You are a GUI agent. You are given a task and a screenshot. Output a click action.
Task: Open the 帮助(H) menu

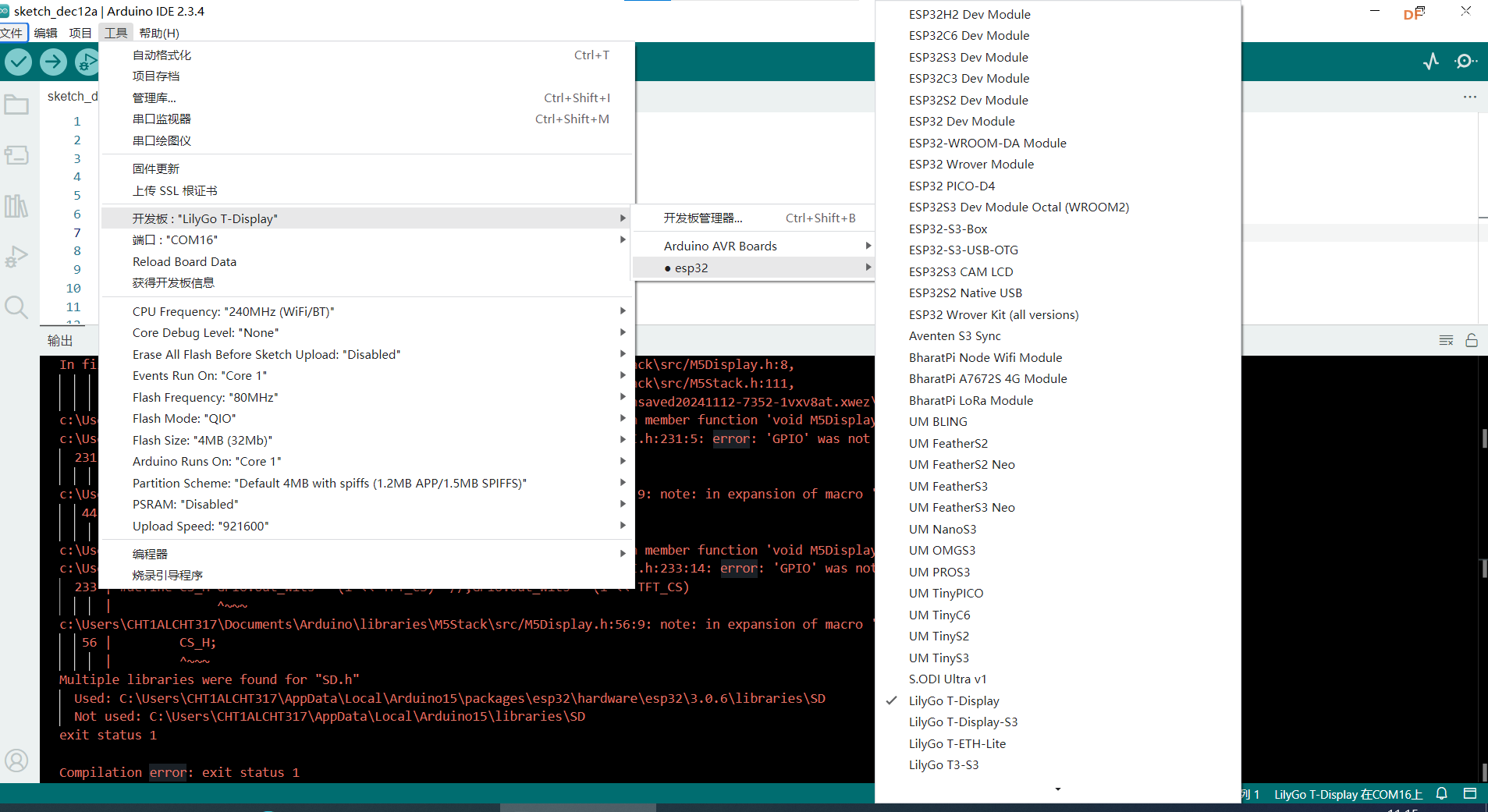point(159,33)
